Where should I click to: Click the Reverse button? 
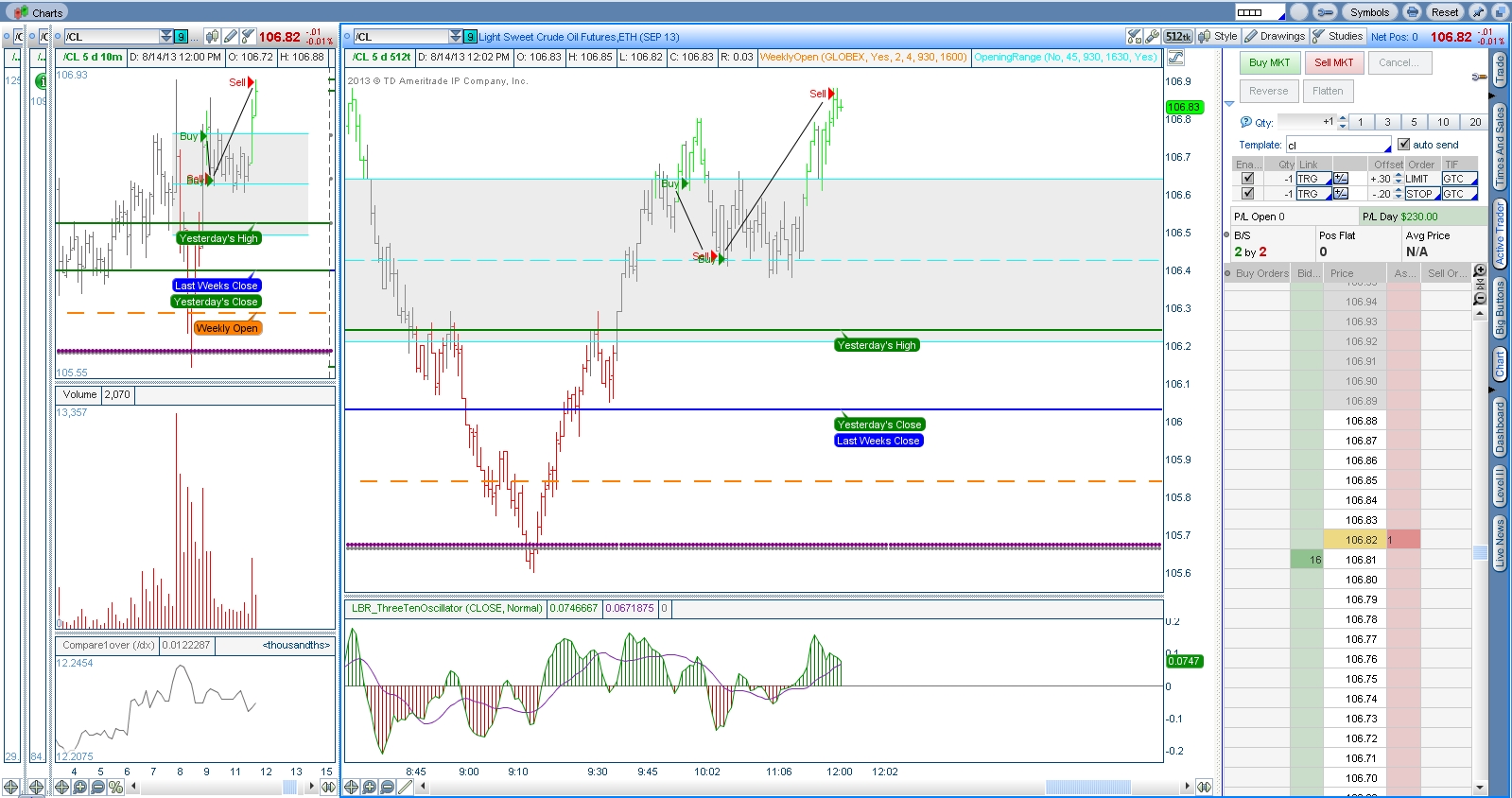click(x=1268, y=91)
